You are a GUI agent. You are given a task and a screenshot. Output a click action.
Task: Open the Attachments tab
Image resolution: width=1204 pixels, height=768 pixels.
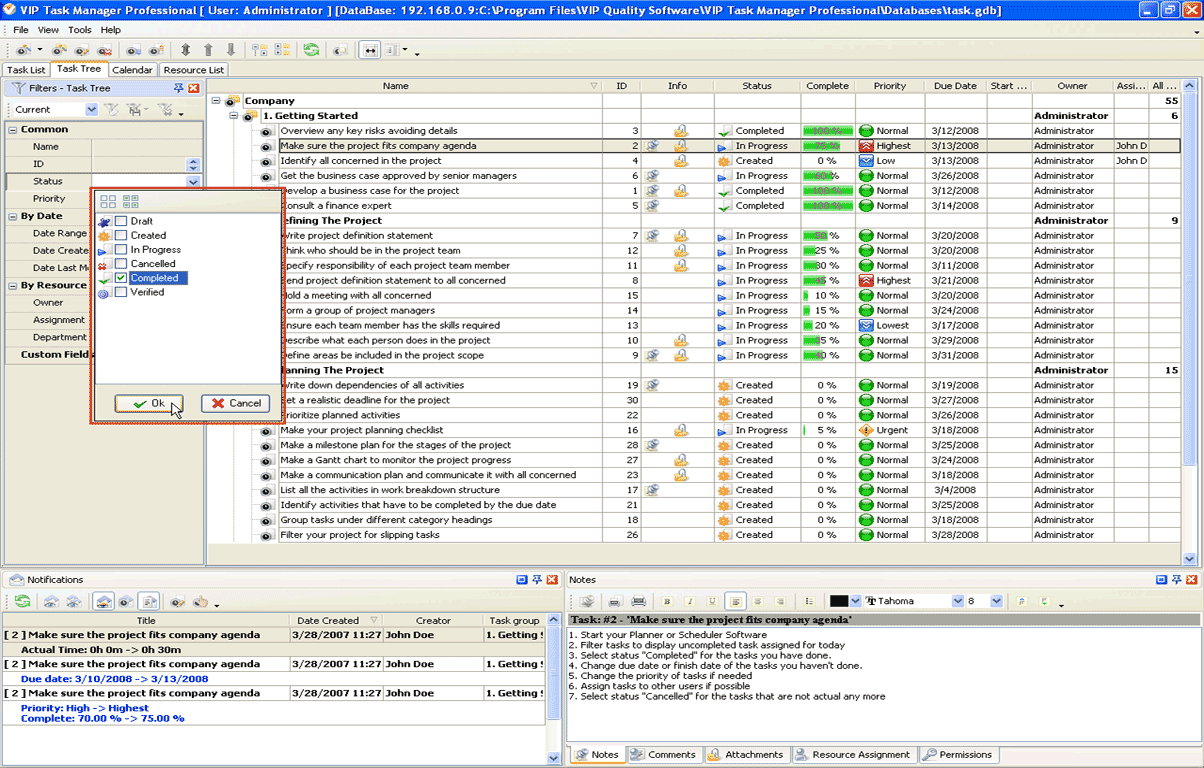(x=746, y=755)
